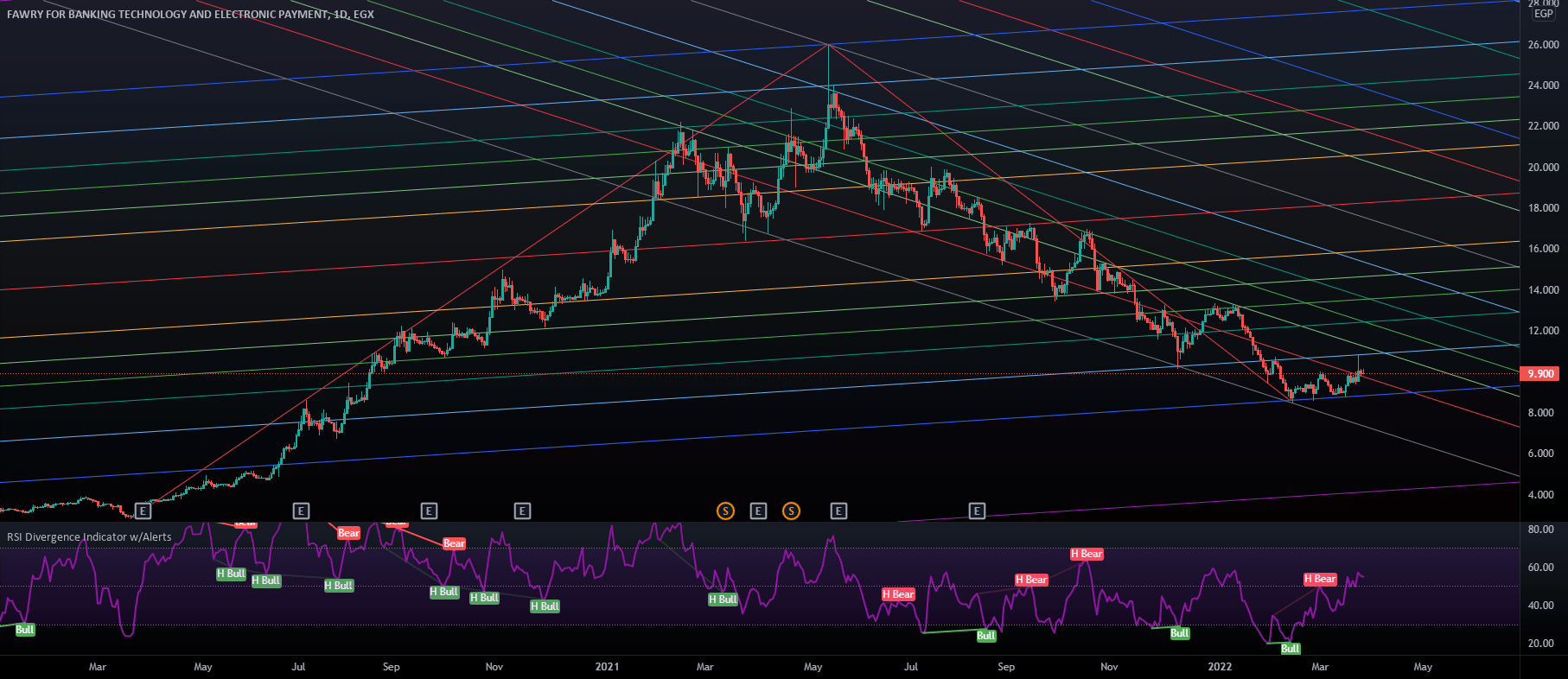This screenshot has width=1568, height=679.
Task: Click the 20.000 price axis label
Action: [x=1544, y=168]
